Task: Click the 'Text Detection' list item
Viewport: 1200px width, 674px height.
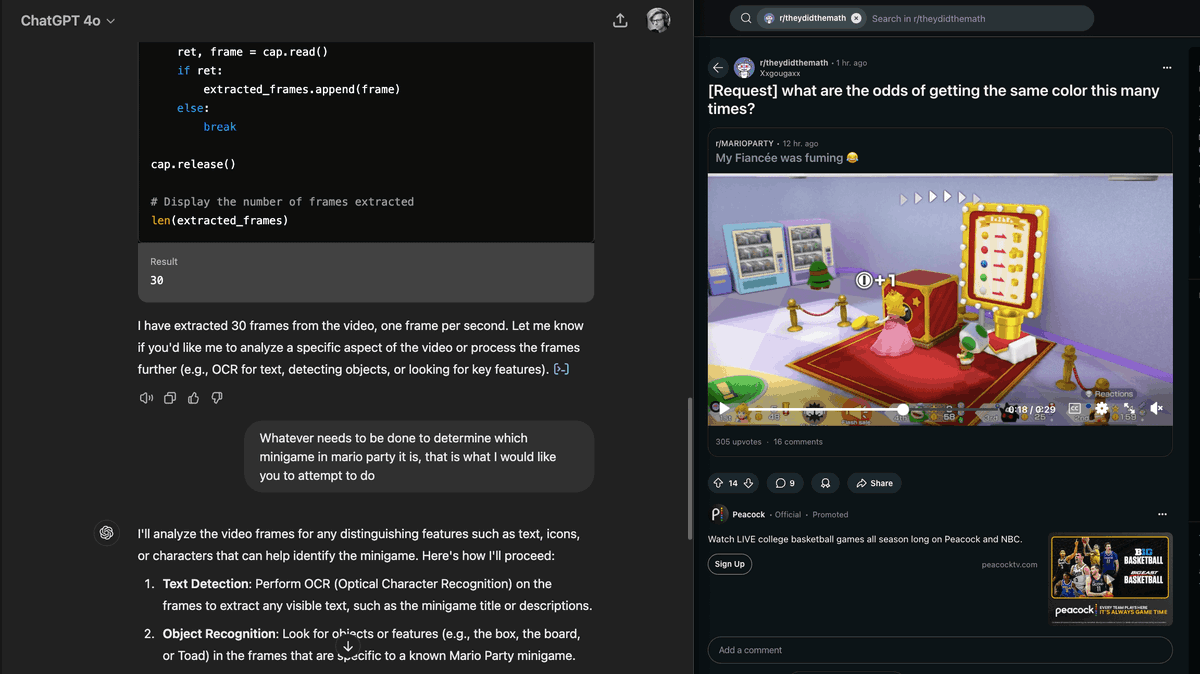Action: click(378, 594)
